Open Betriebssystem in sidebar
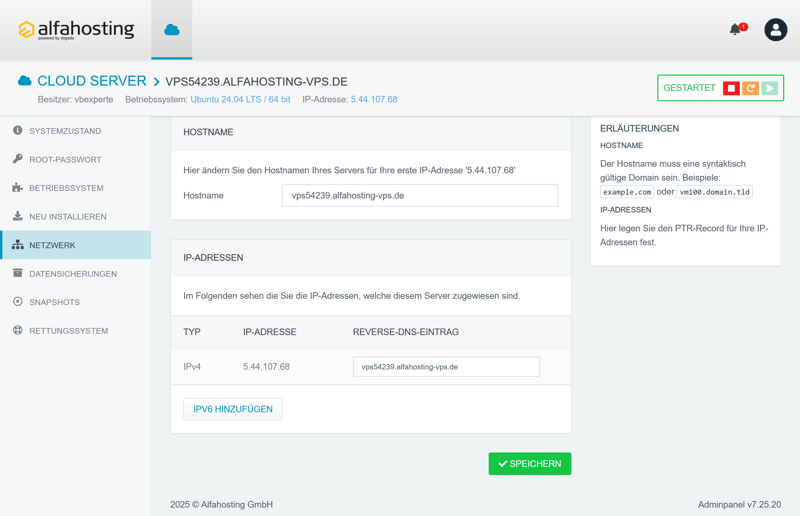The width and height of the screenshot is (800, 516). 76,188
